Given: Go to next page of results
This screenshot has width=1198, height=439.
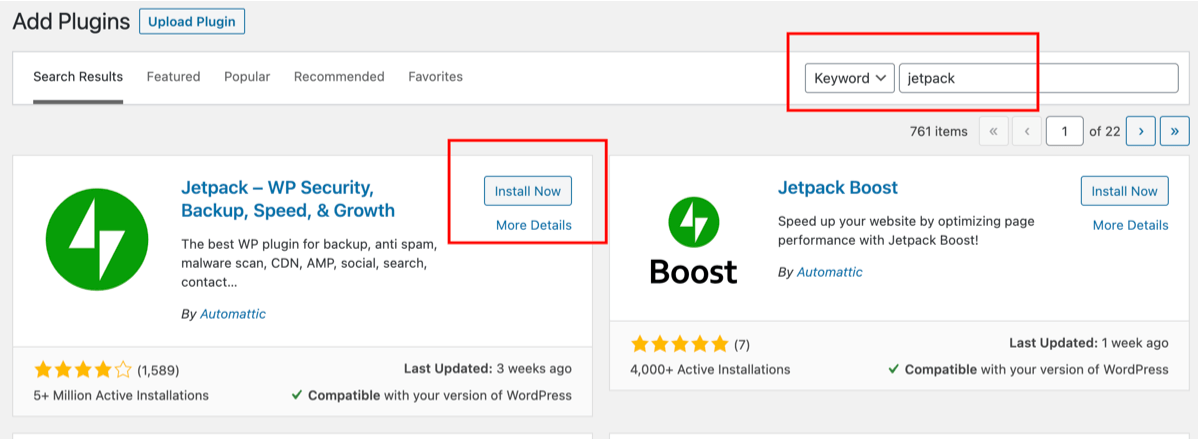Looking at the screenshot, I should click(1141, 131).
